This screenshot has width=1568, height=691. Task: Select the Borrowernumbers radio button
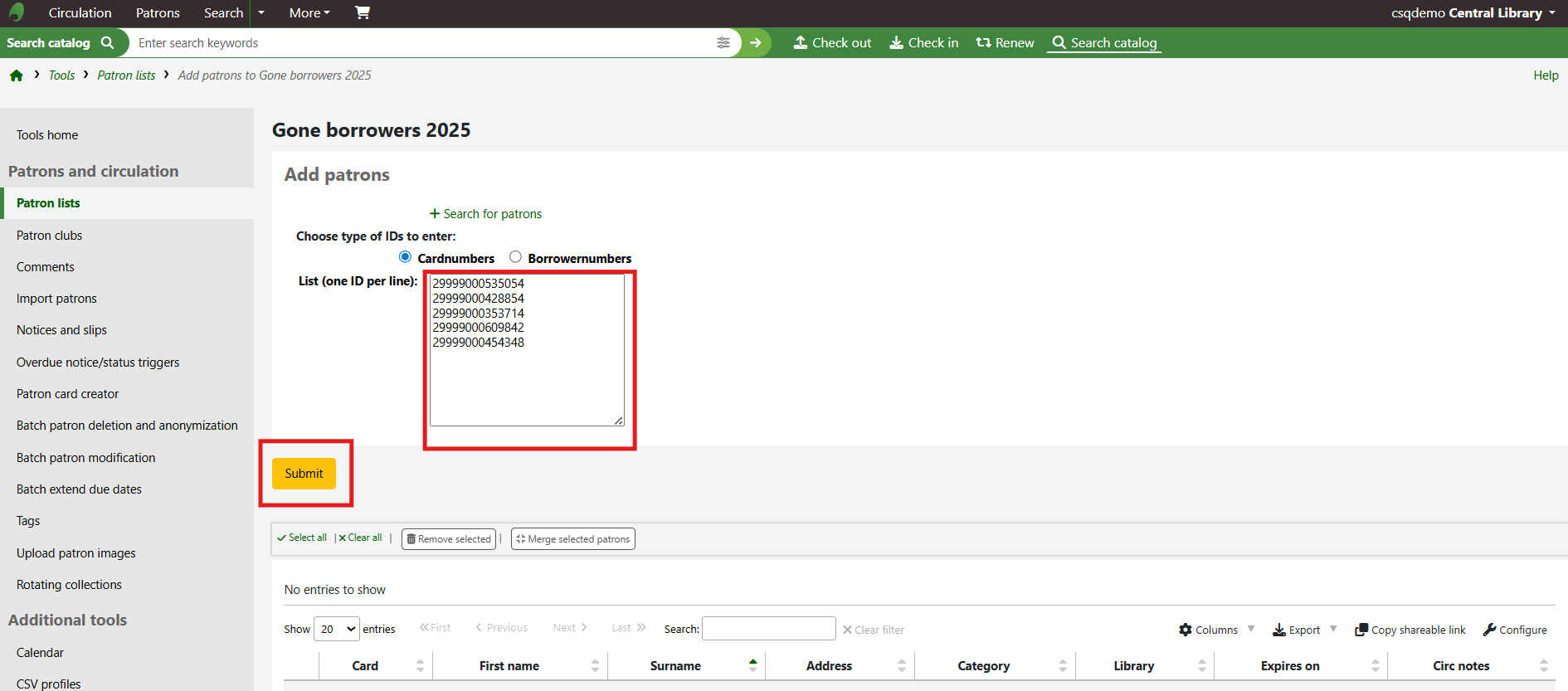pyautogui.click(x=515, y=257)
